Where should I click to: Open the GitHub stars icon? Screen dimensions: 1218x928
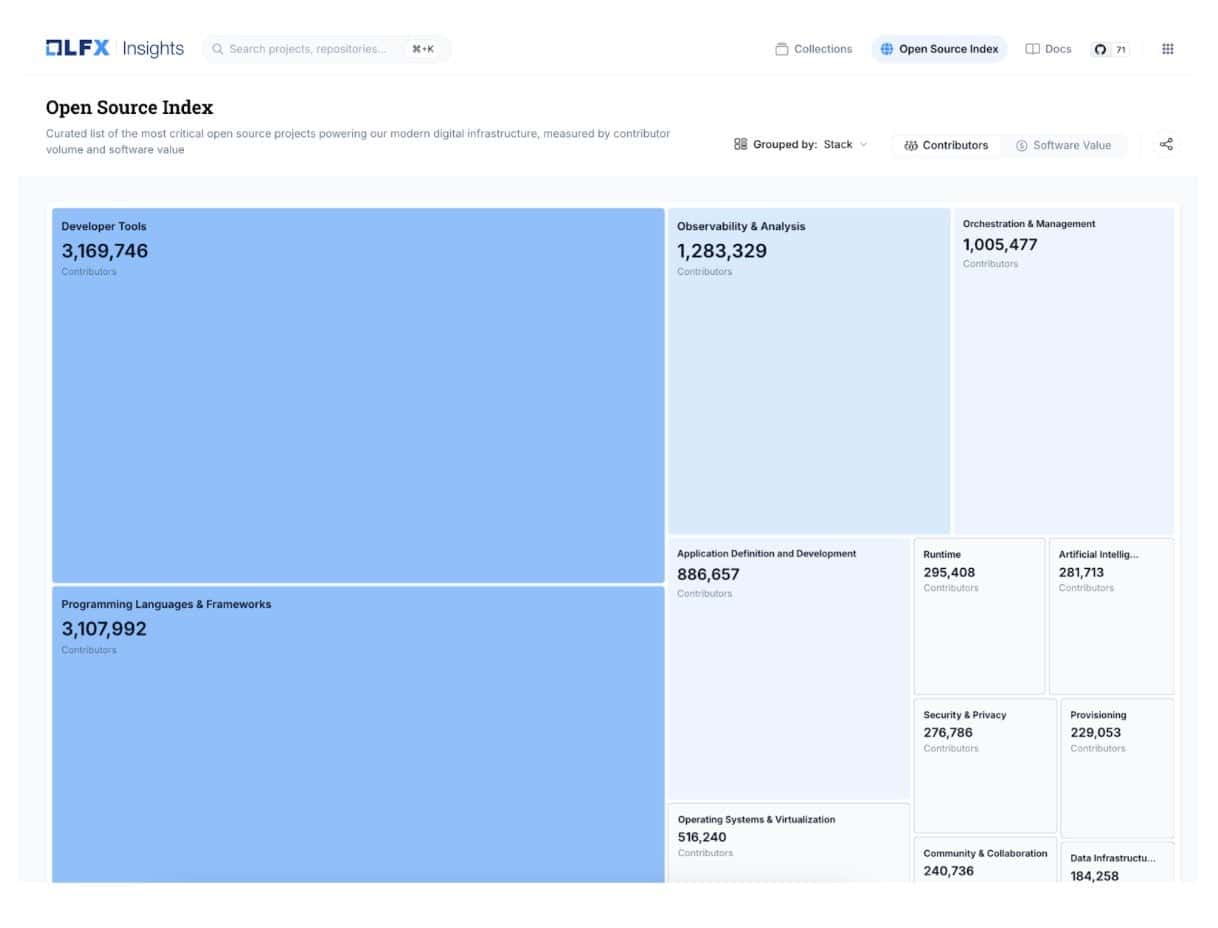(1101, 49)
